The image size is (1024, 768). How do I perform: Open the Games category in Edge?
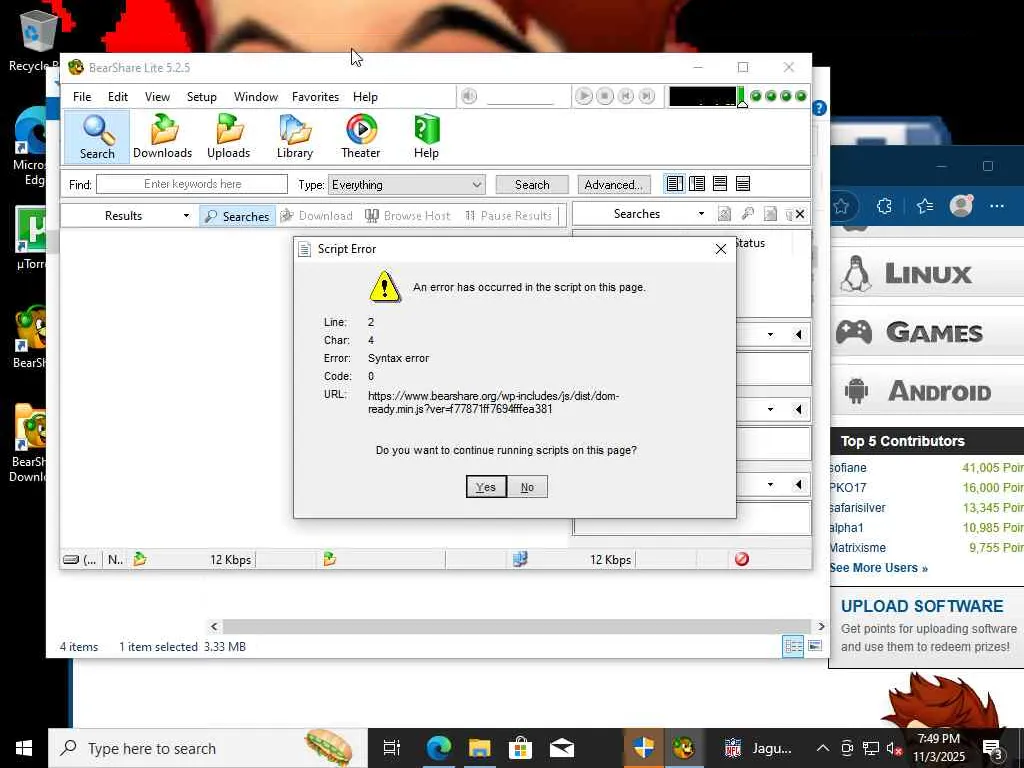(x=927, y=332)
